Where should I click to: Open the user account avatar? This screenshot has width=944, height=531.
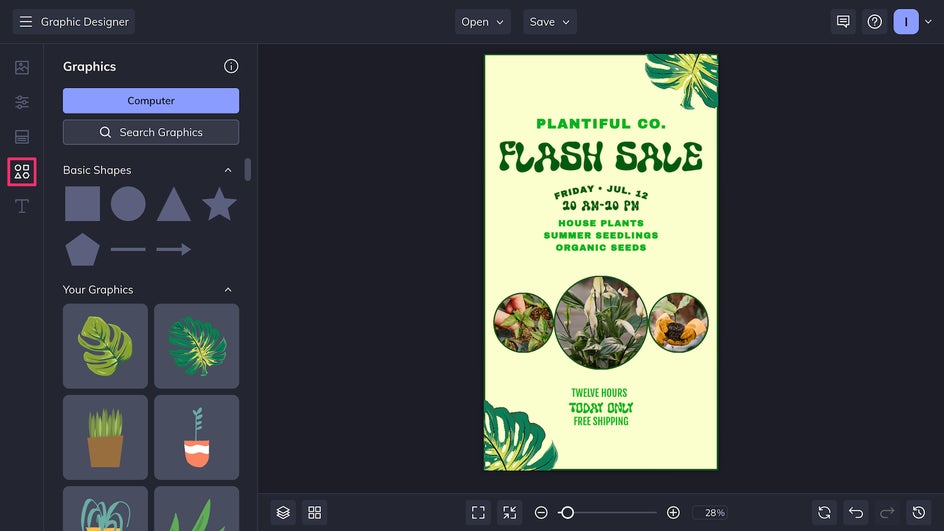tap(906, 22)
